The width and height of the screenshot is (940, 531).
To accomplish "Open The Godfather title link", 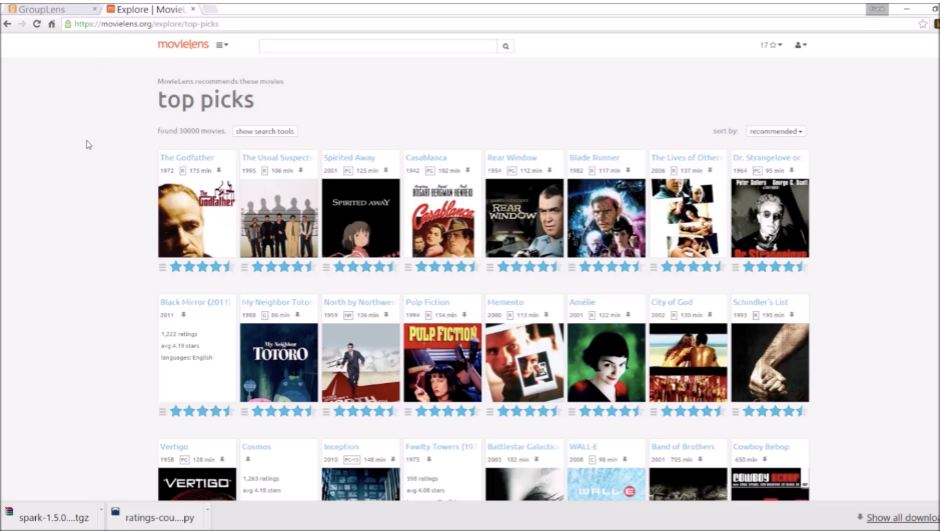I will coord(187,158).
